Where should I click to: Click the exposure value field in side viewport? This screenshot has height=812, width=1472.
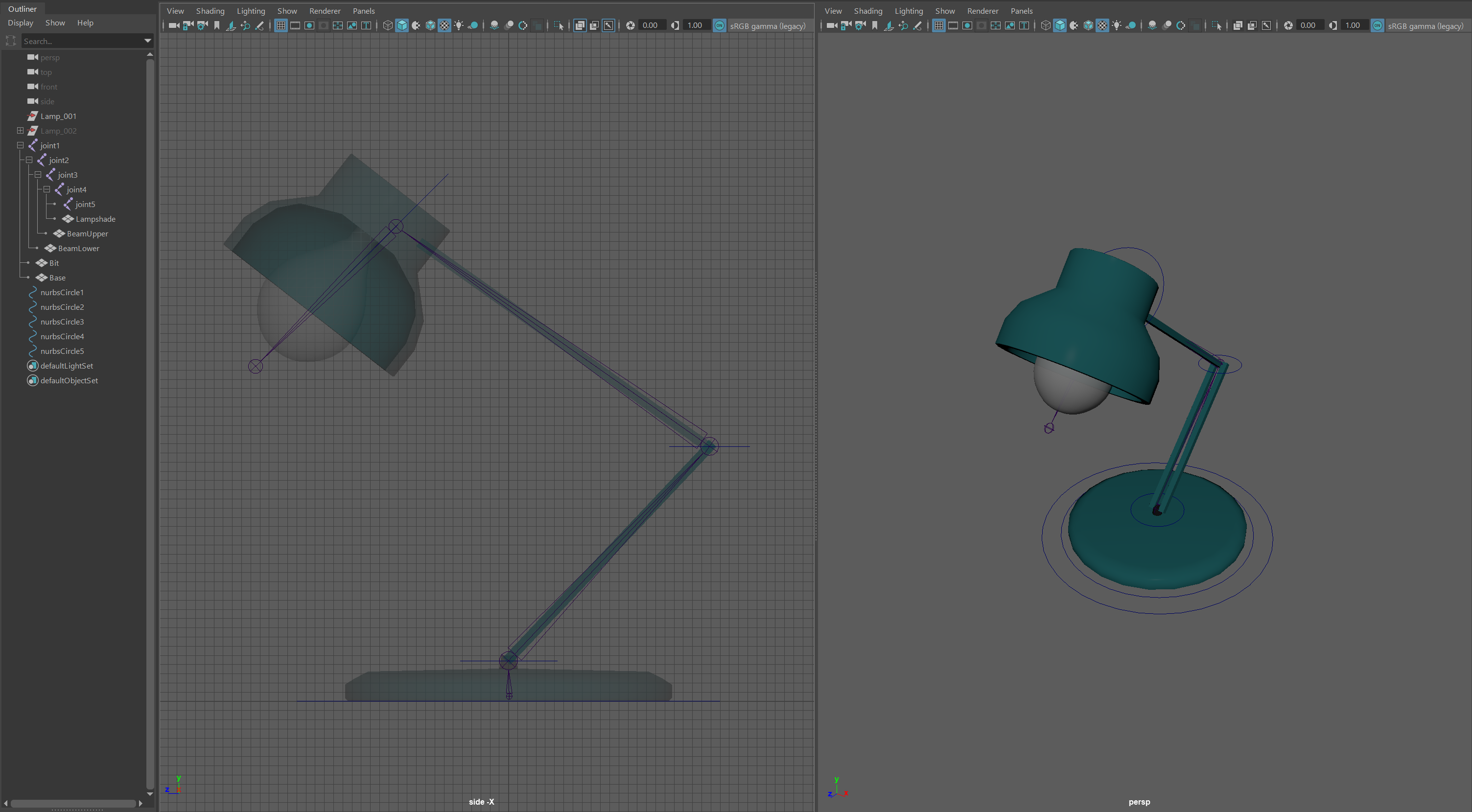click(x=650, y=26)
